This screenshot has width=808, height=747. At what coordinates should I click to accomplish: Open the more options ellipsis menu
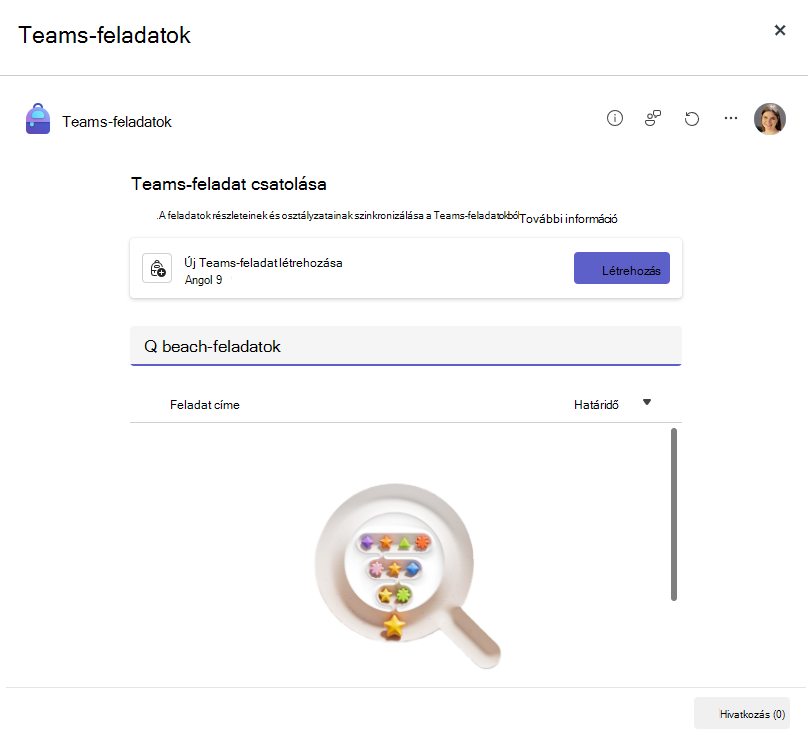coord(731,118)
